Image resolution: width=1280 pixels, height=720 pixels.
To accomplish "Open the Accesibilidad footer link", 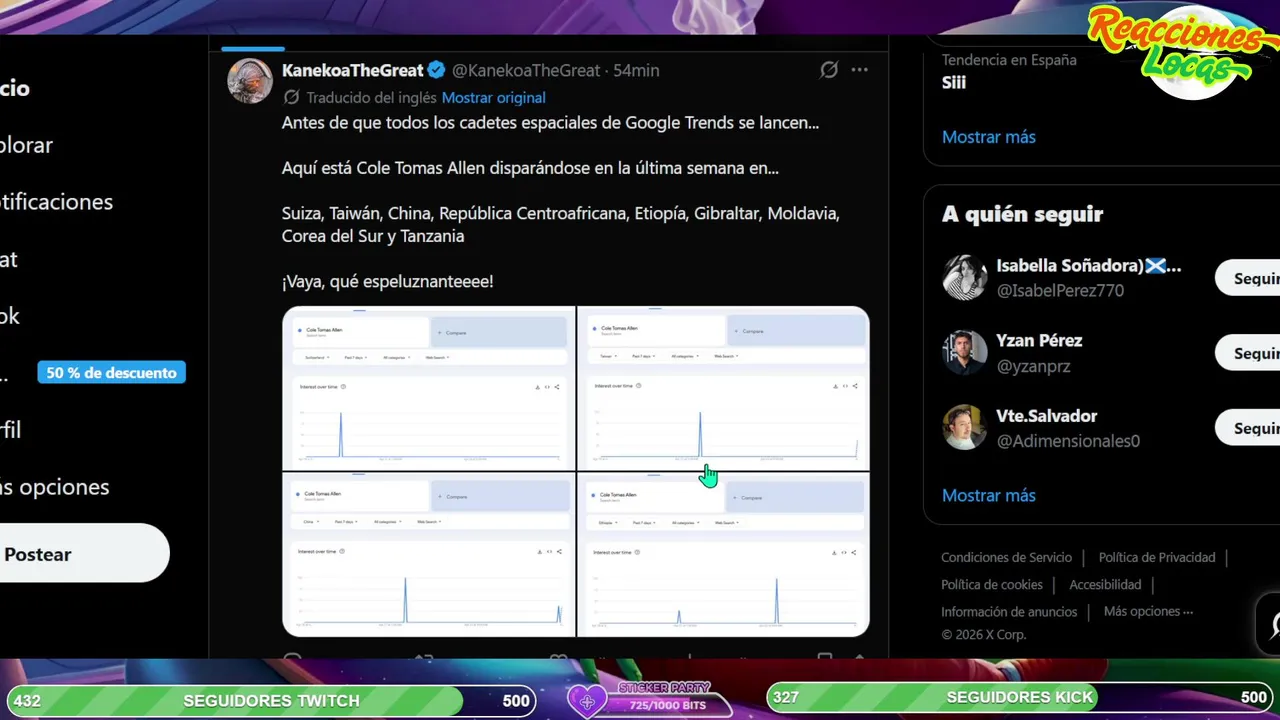I will [1105, 584].
